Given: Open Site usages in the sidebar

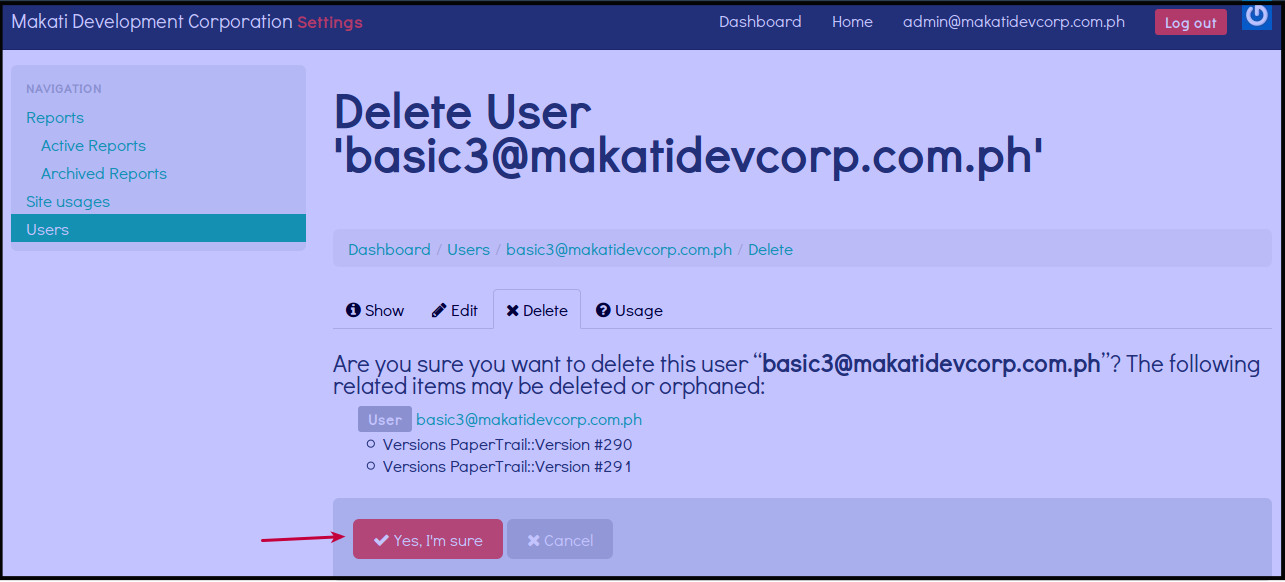Looking at the screenshot, I should (68, 202).
